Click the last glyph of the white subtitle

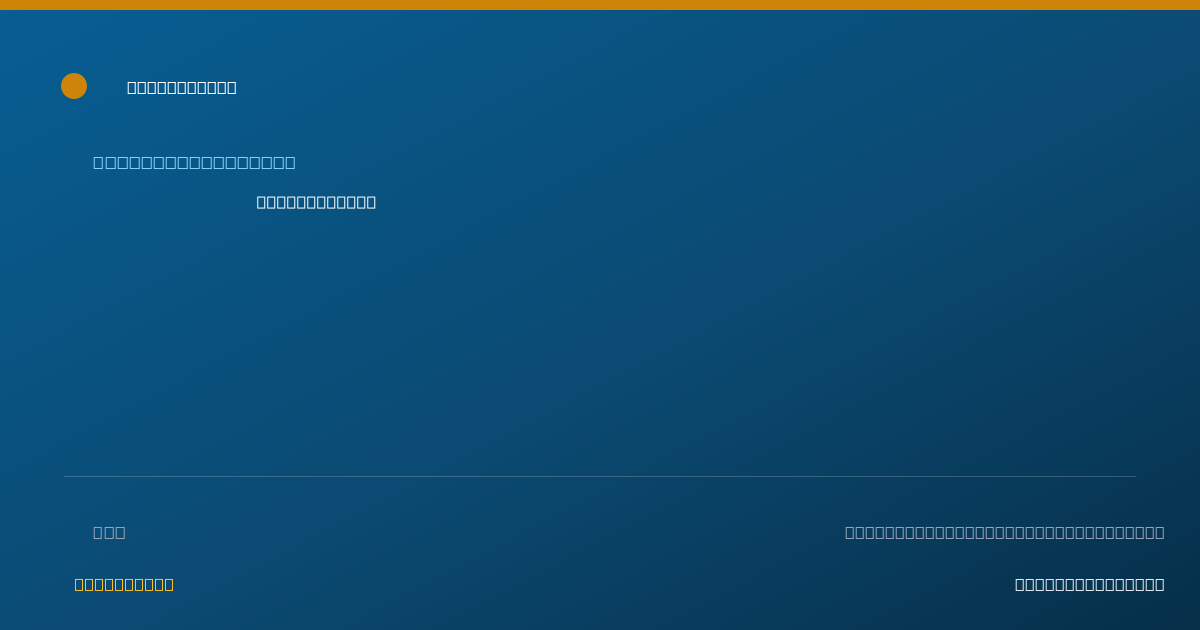click(x=371, y=202)
